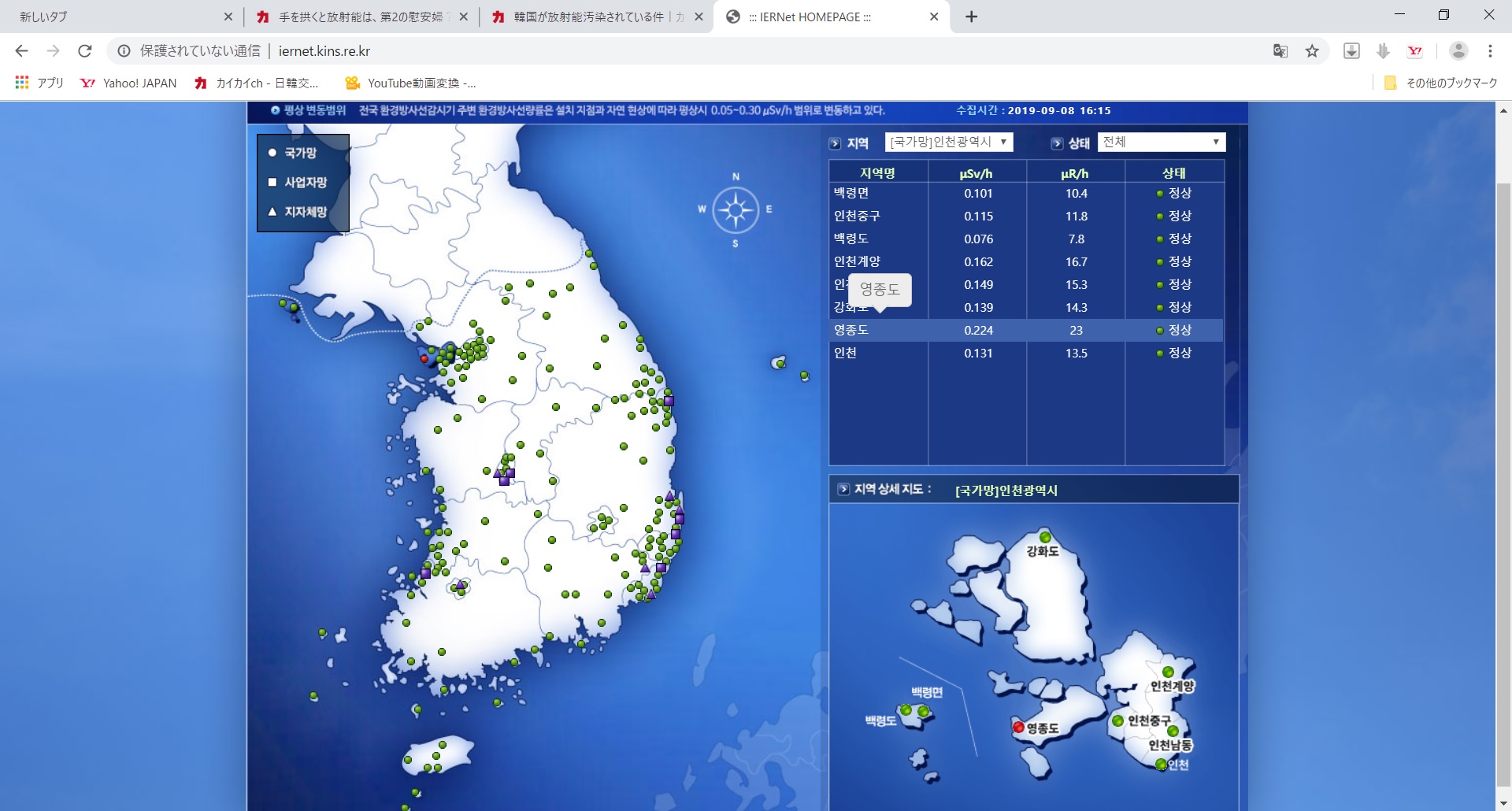Image resolution: width=1512 pixels, height=811 pixels.
Task: Click the red 영종도 marker on detail map
Action: [x=1018, y=727]
